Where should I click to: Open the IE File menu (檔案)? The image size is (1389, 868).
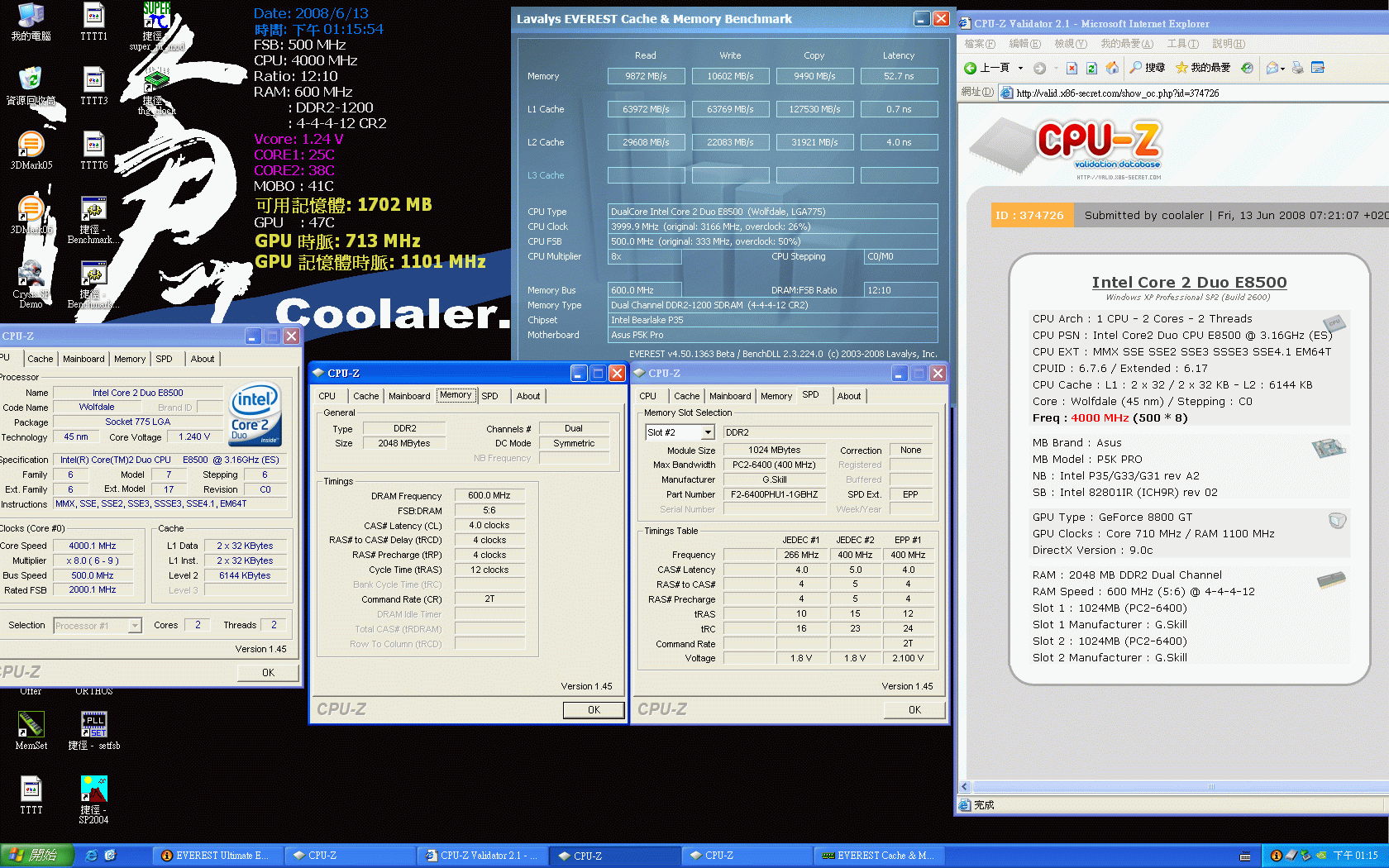pyautogui.click(x=980, y=44)
